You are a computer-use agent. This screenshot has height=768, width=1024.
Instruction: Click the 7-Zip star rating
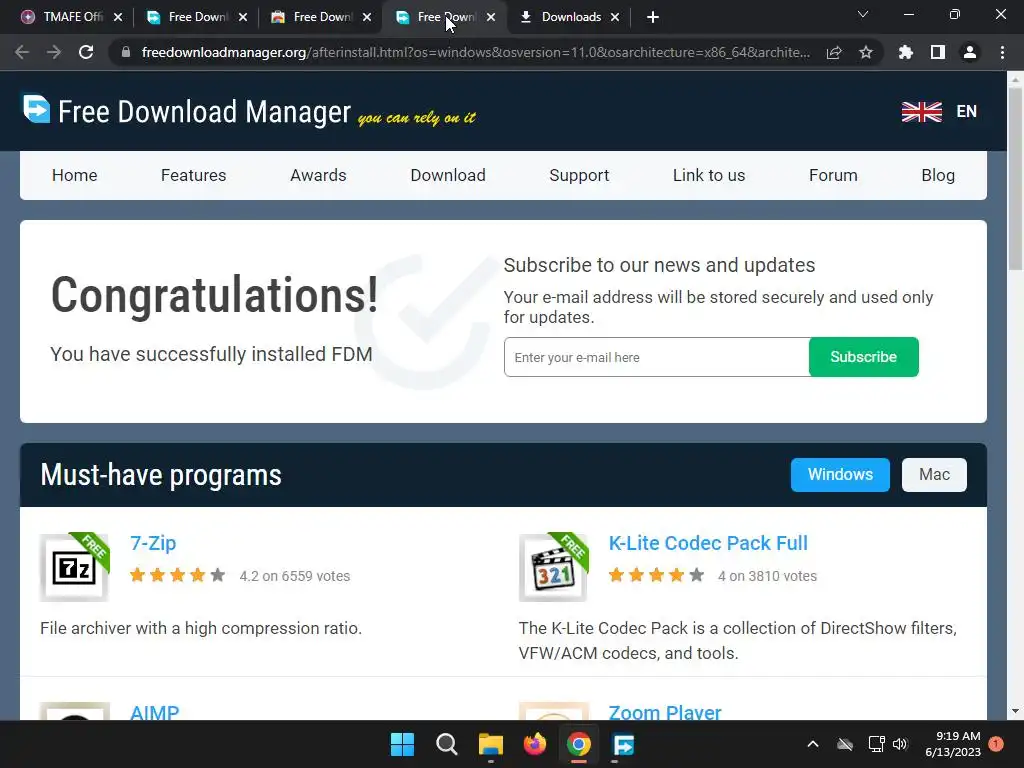tap(177, 575)
